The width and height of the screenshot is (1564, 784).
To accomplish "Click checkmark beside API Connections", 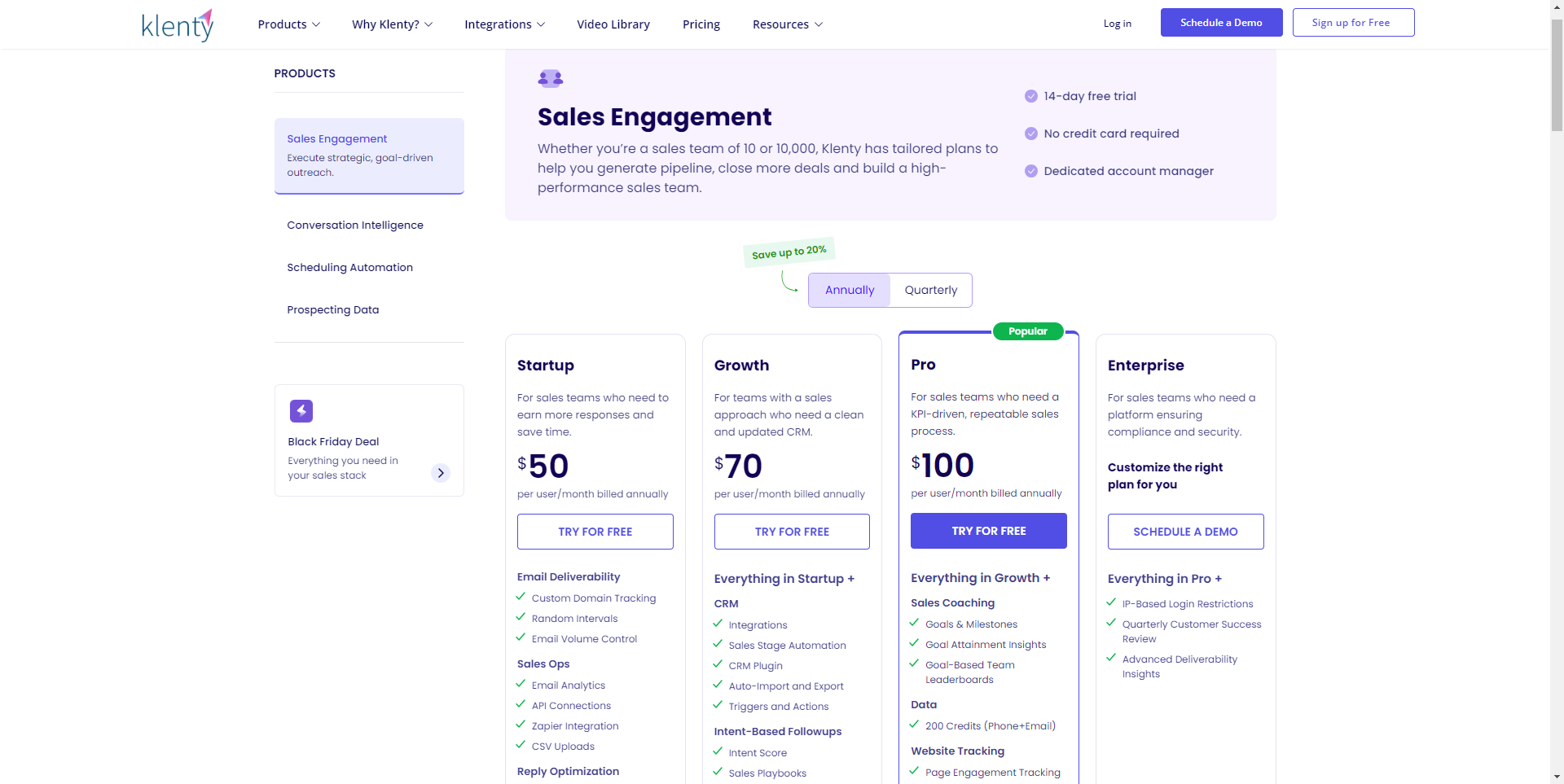I will pos(521,704).
